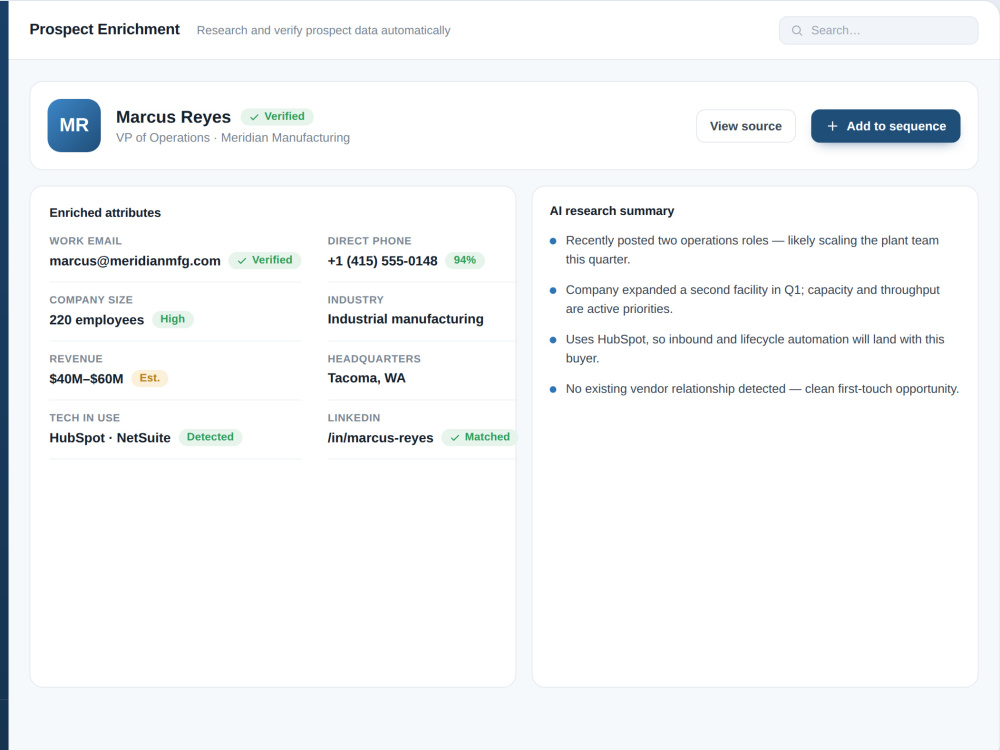This screenshot has width=1000, height=750.
Task: Add Marcus Reyes to sequence
Action: click(885, 126)
